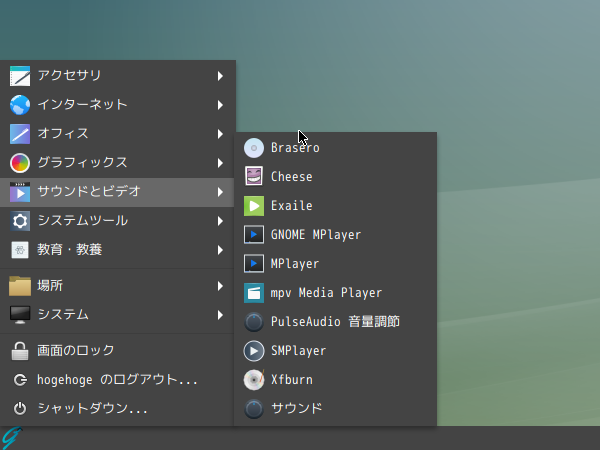Click the インターネット globe icon
This screenshot has height=450, width=600.
[x=20, y=105]
